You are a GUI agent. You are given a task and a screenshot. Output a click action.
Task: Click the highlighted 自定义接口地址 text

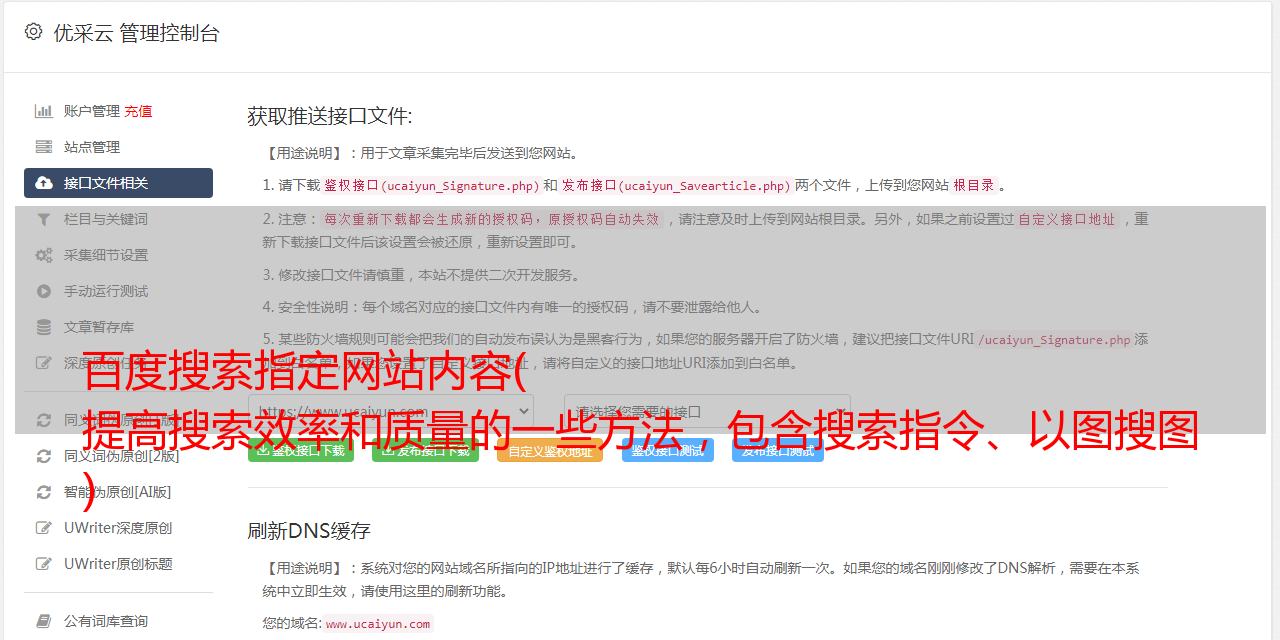click(x=1066, y=219)
